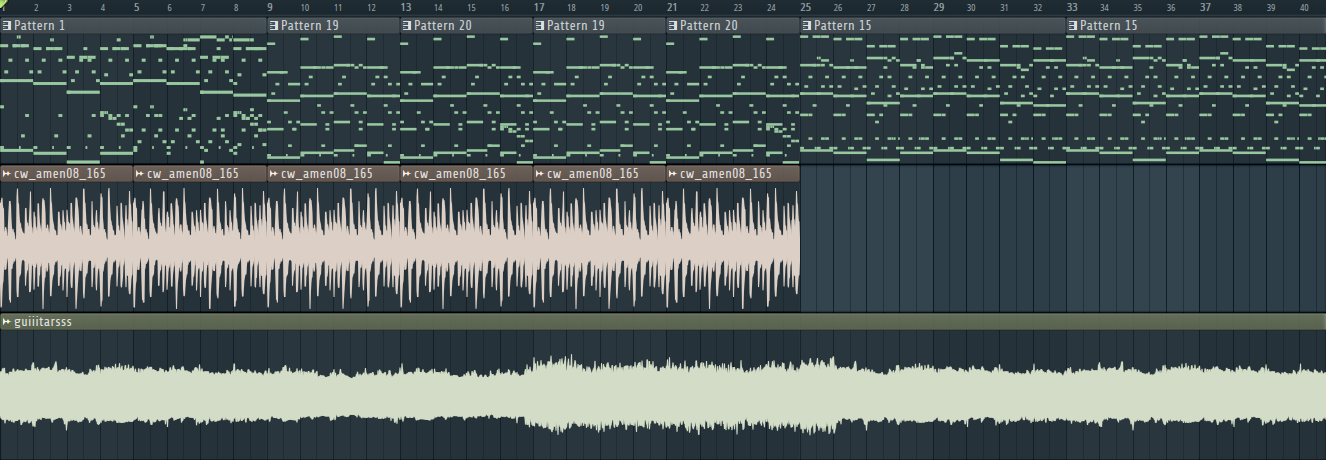
Task: Open clip menu icon of Pattern 19 at bar 17
Action: click(540, 25)
